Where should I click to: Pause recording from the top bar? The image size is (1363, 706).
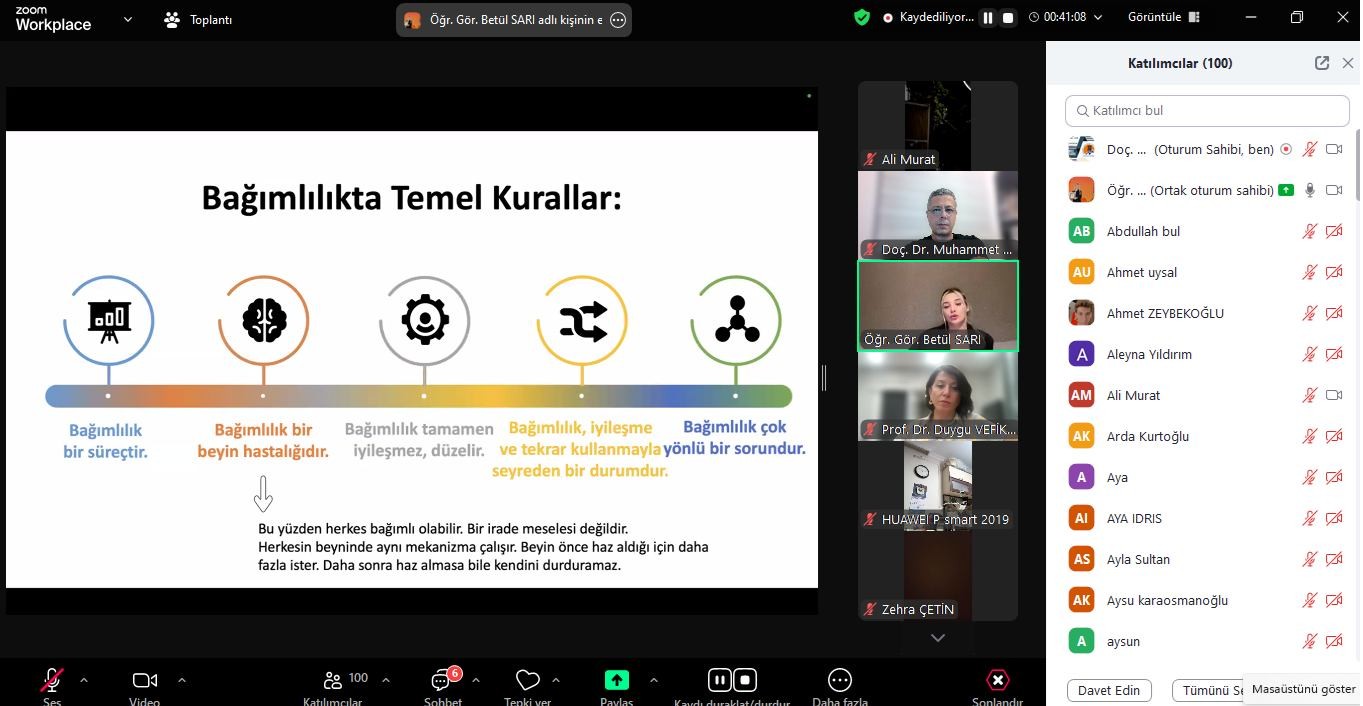tap(988, 18)
